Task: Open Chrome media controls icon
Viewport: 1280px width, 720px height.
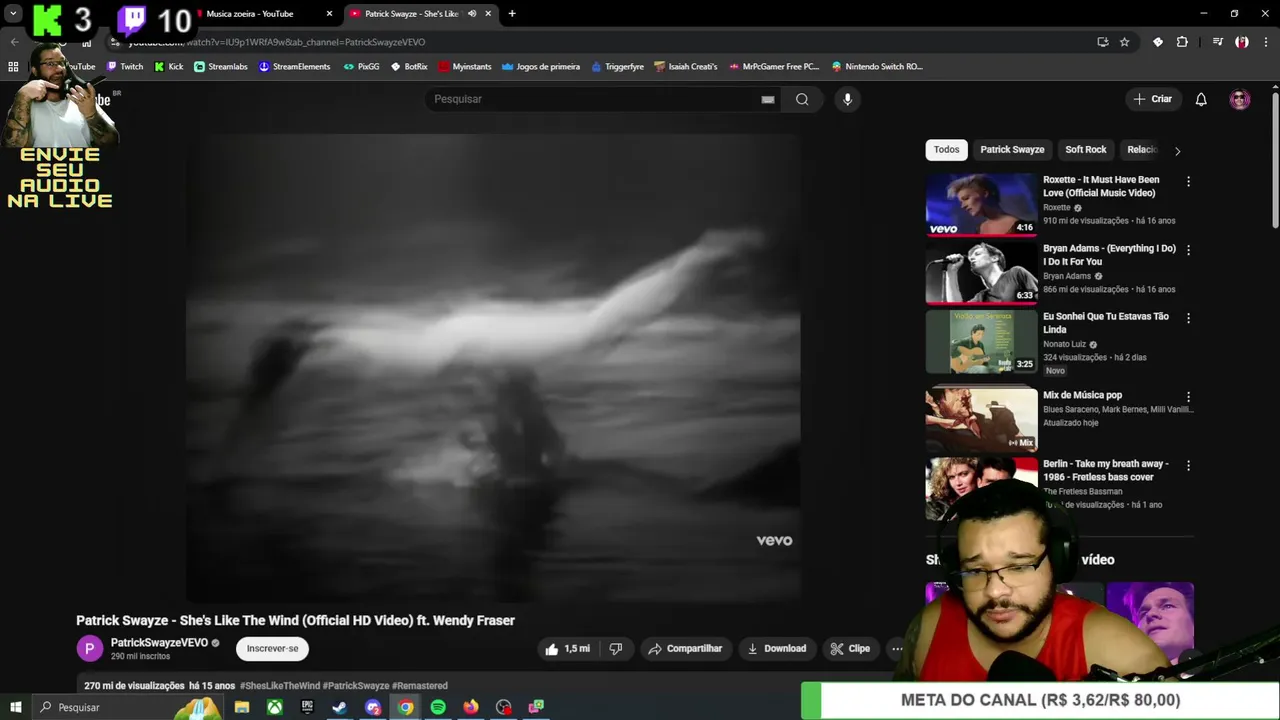Action: (1217, 42)
